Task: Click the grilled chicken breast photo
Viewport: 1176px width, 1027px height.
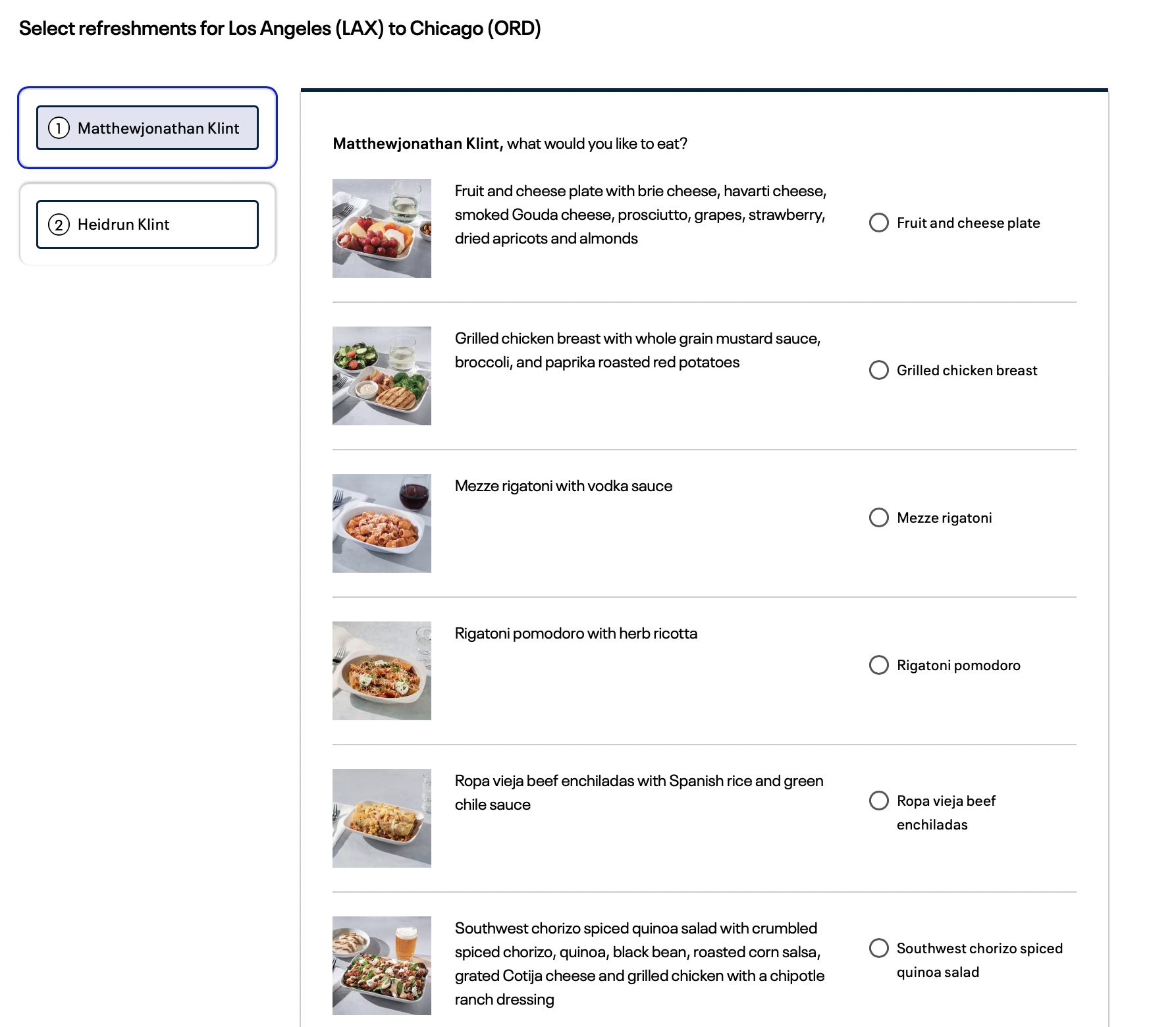Action: point(382,376)
